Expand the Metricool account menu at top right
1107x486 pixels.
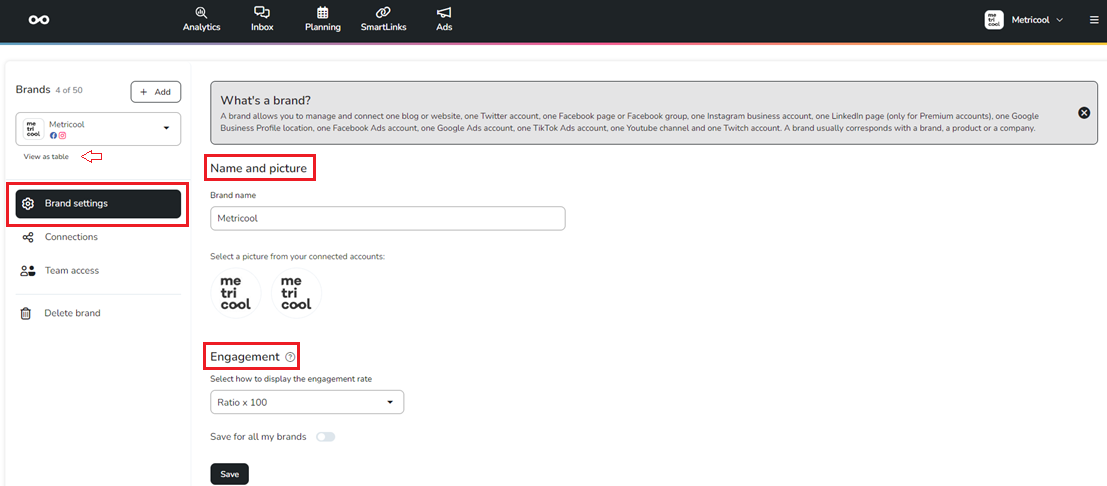(x=1024, y=19)
